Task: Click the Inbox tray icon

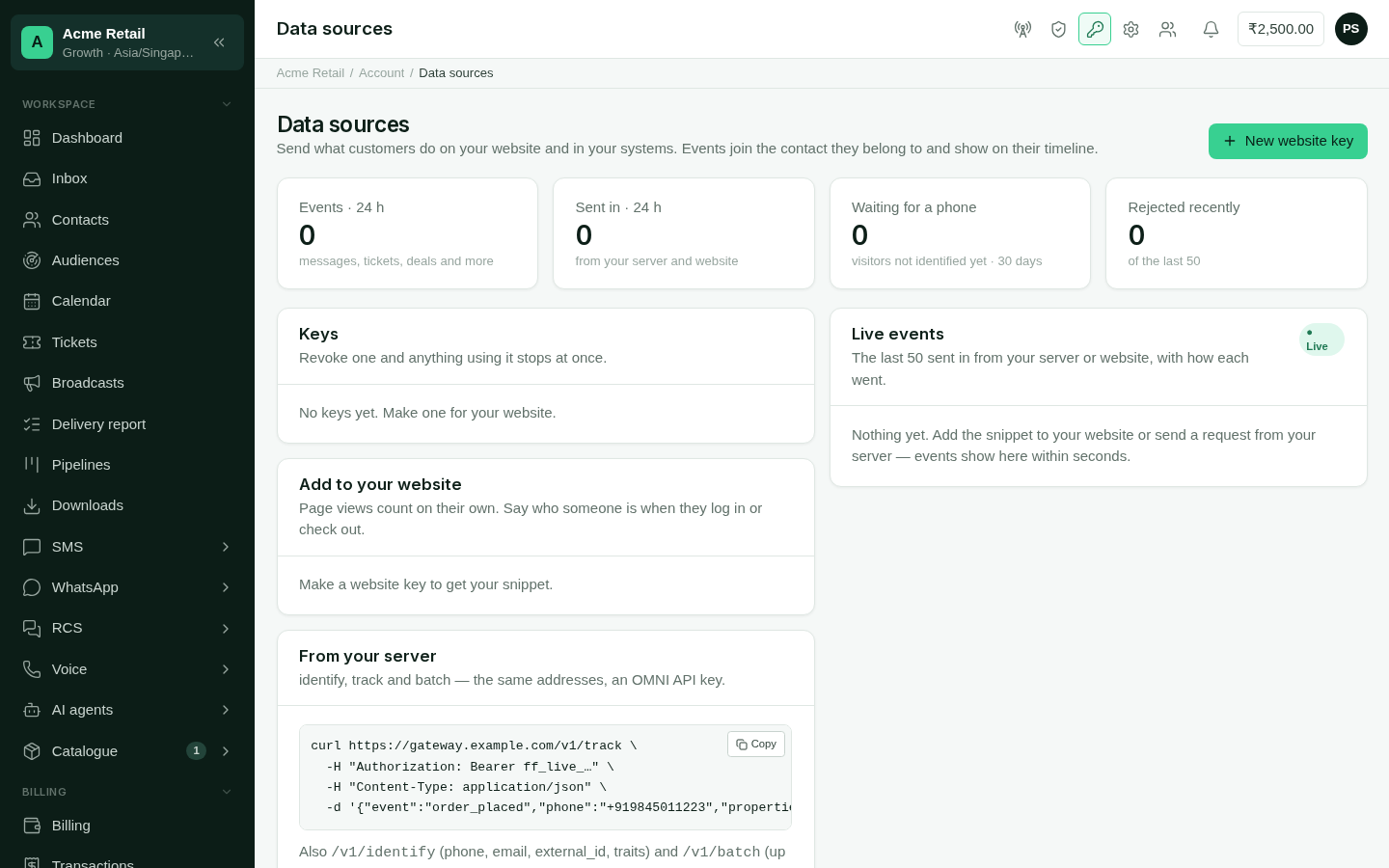Action: [32, 178]
